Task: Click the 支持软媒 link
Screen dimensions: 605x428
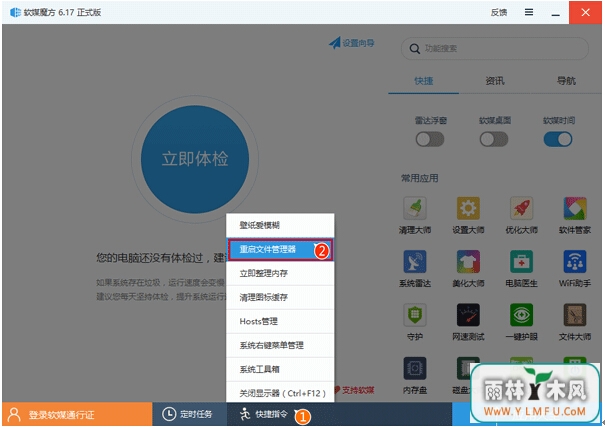Action: click(x=354, y=390)
